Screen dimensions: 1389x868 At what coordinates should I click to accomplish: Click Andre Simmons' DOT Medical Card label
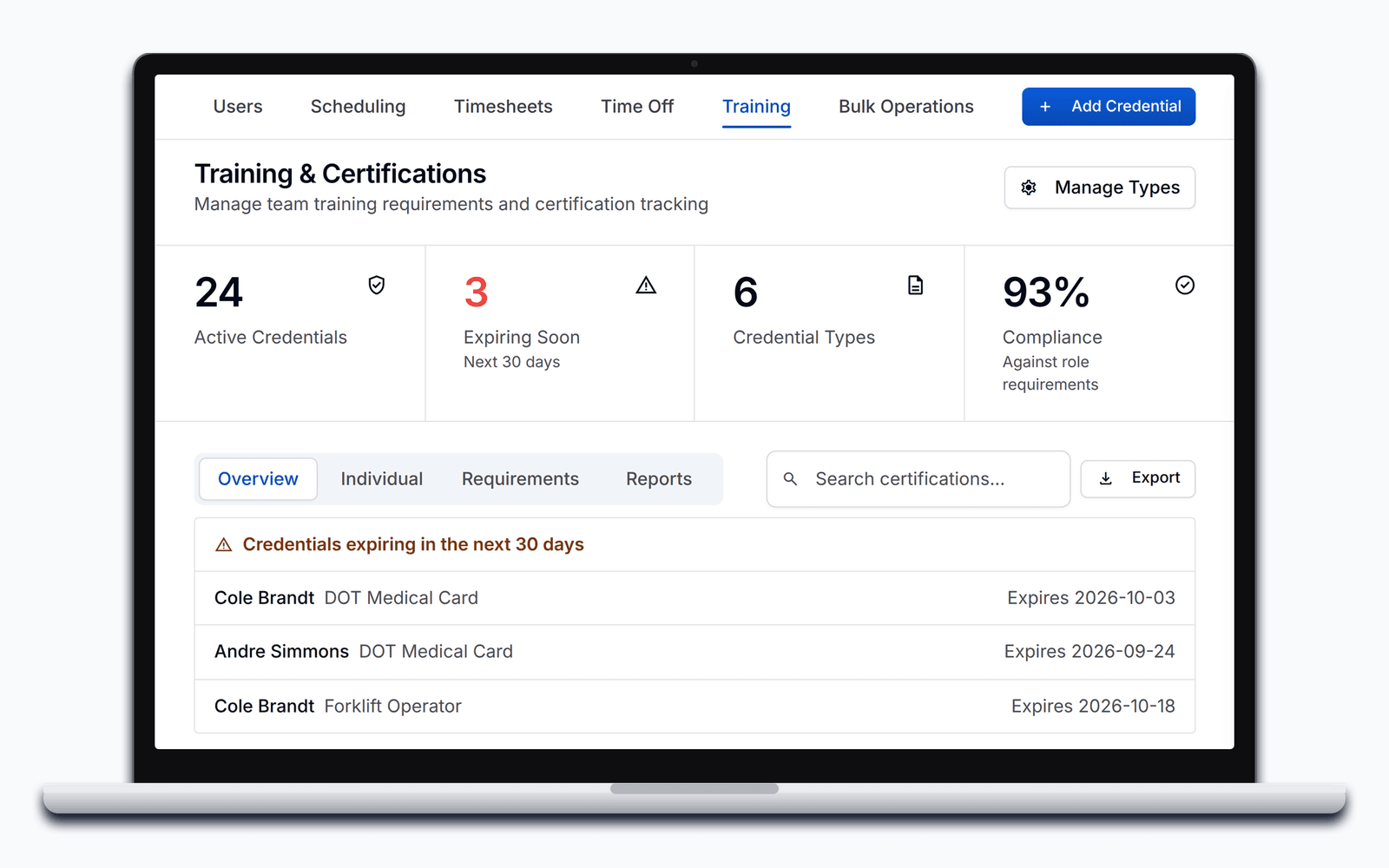pos(436,652)
